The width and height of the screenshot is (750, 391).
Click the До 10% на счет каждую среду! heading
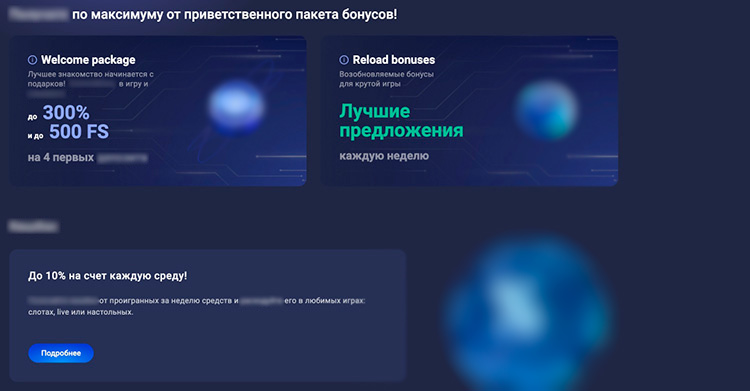point(108,276)
